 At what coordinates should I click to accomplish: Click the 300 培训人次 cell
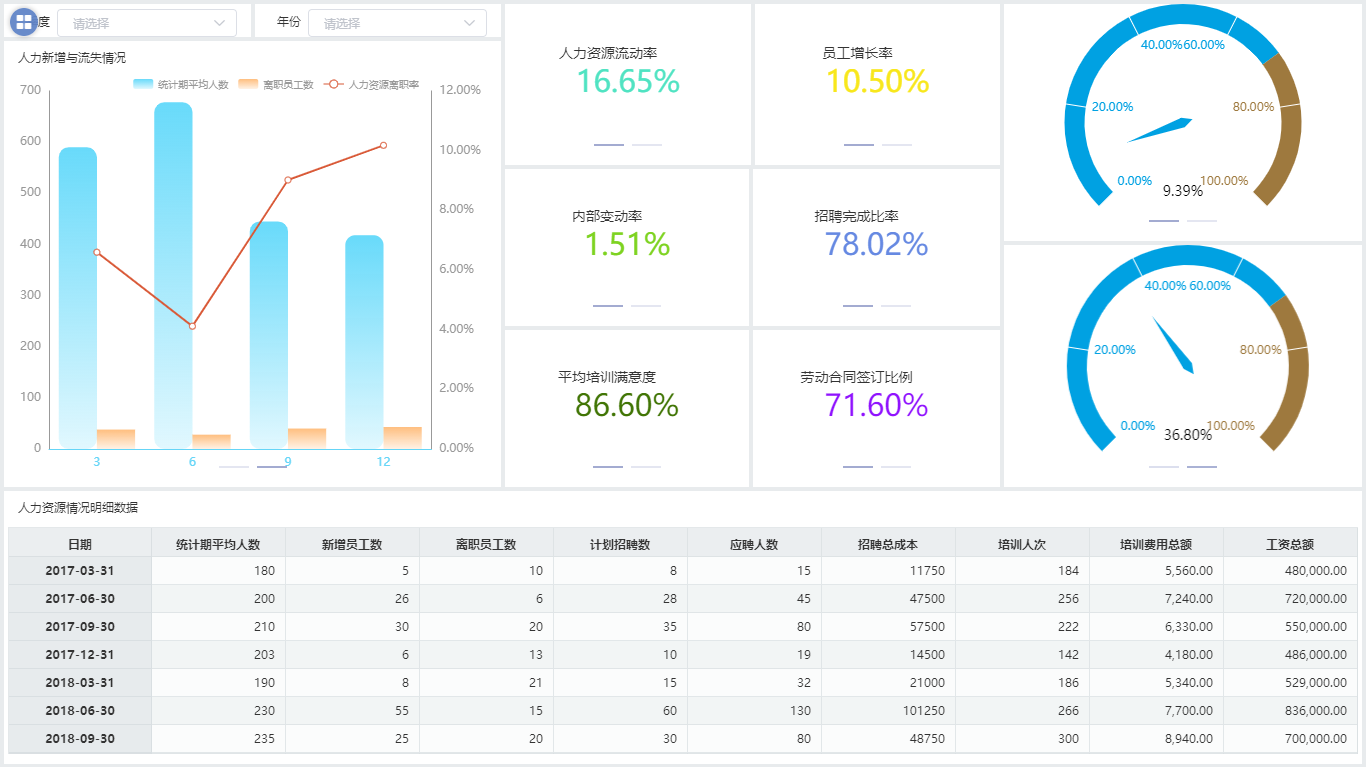point(1022,739)
